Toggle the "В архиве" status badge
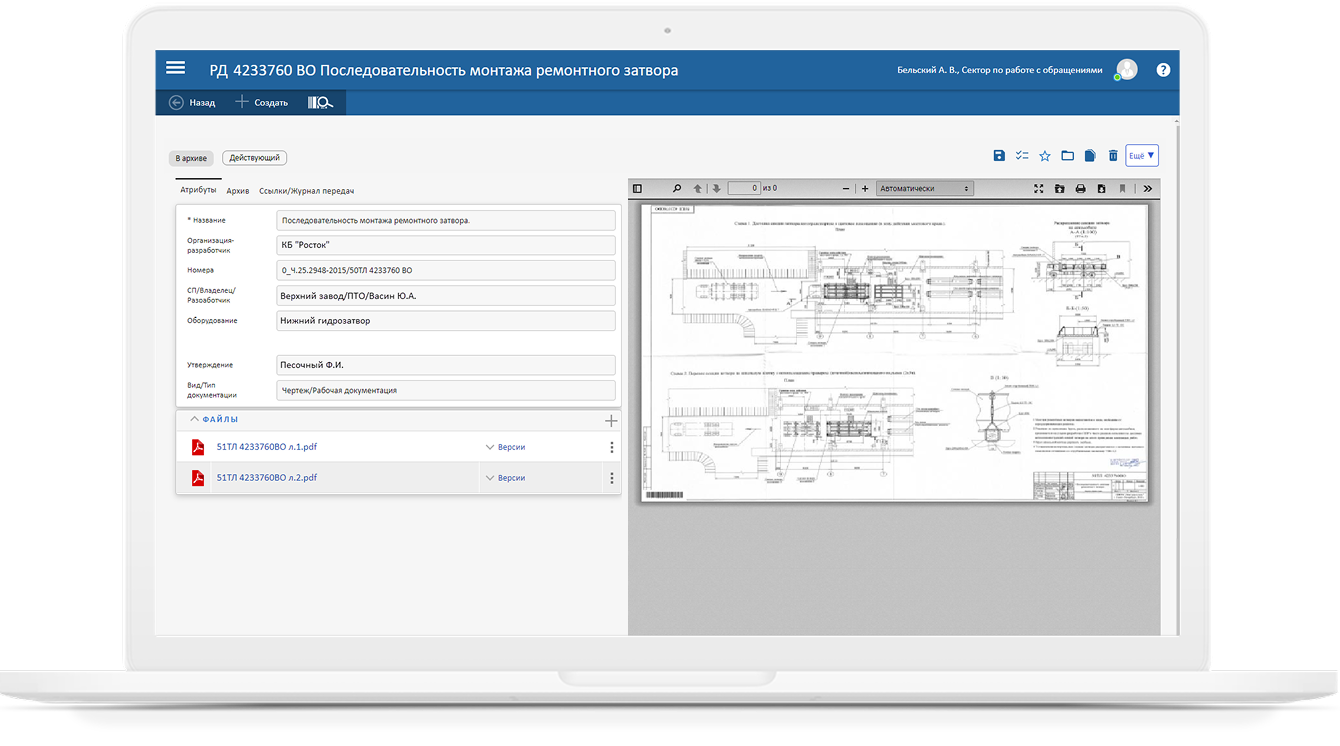Viewport: 1340px width, 746px height. pyautogui.click(x=191, y=158)
